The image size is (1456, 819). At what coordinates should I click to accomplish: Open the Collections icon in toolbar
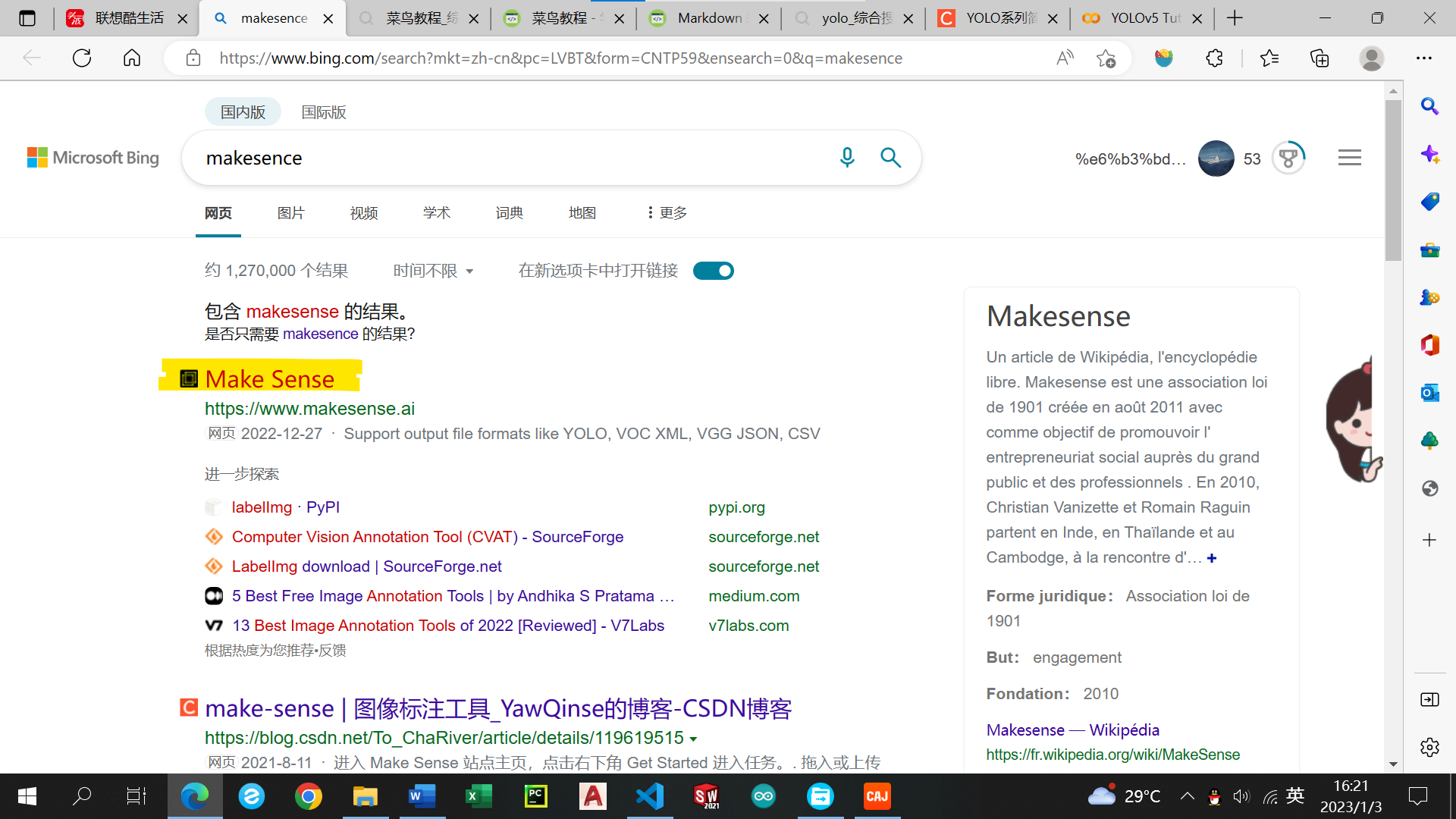coord(1319,58)
